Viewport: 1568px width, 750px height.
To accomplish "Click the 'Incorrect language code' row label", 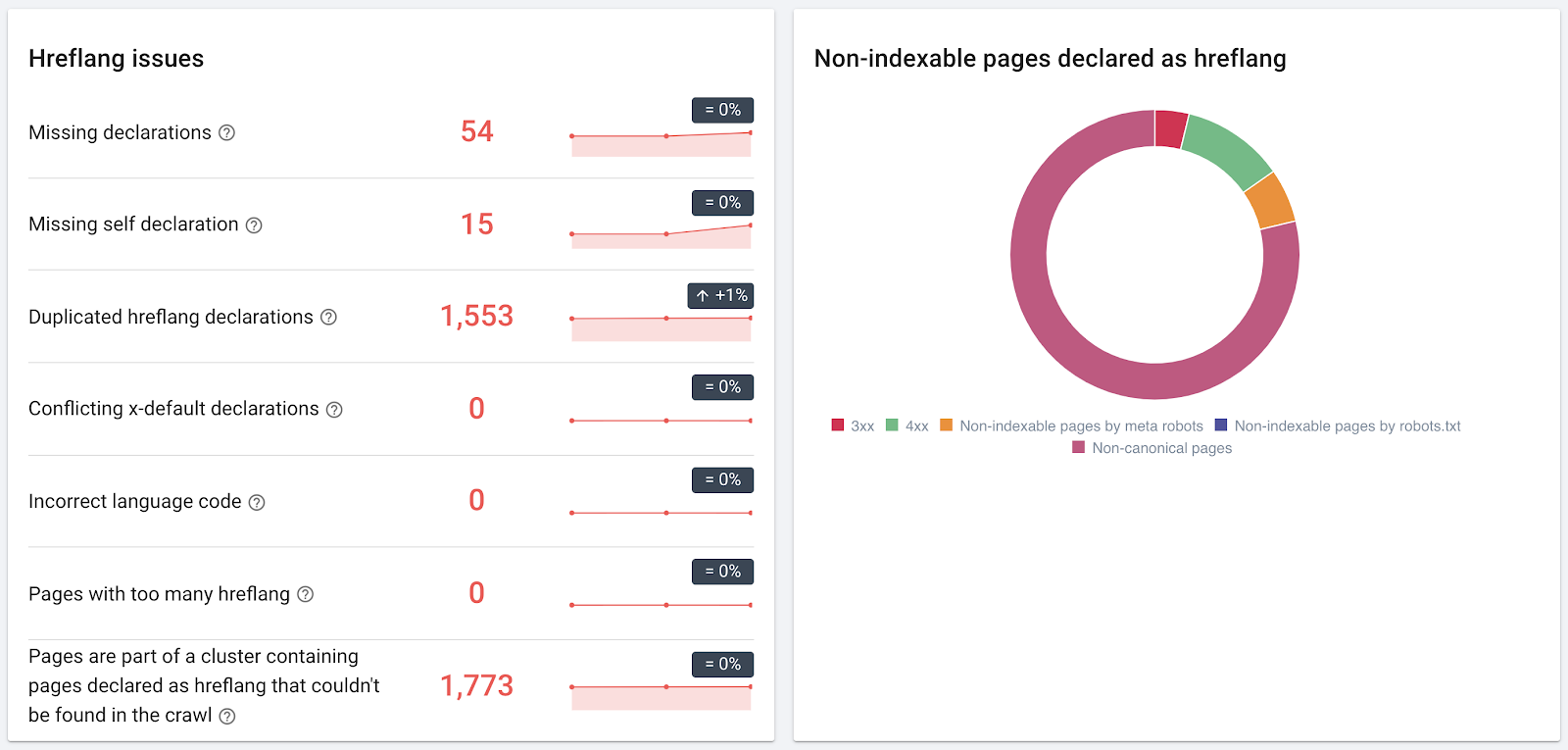I will pyautogui.click(x=134, y=502).
